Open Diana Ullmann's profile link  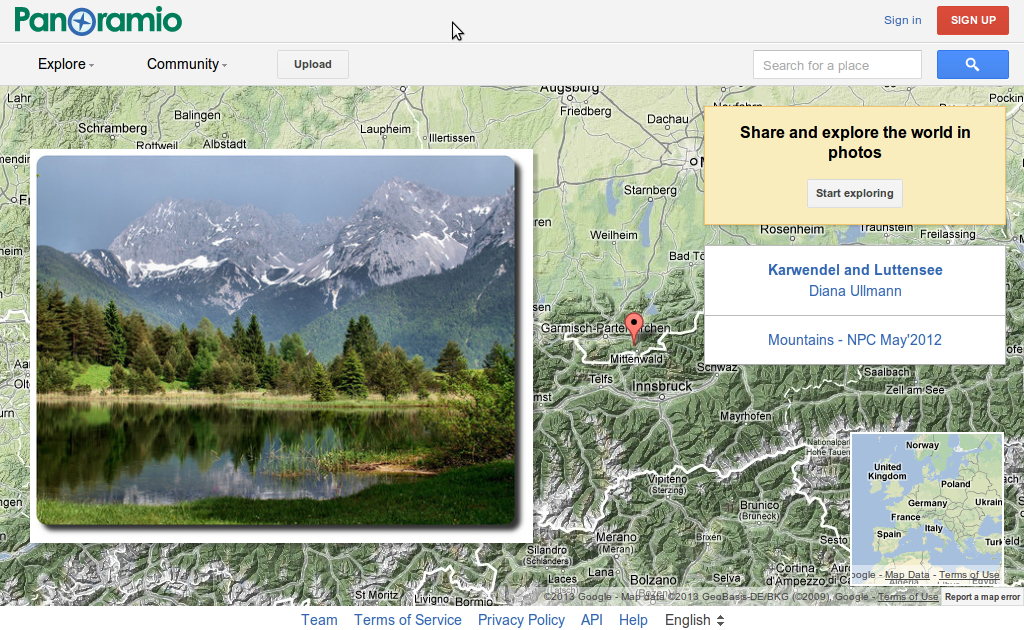coord(855,291)
